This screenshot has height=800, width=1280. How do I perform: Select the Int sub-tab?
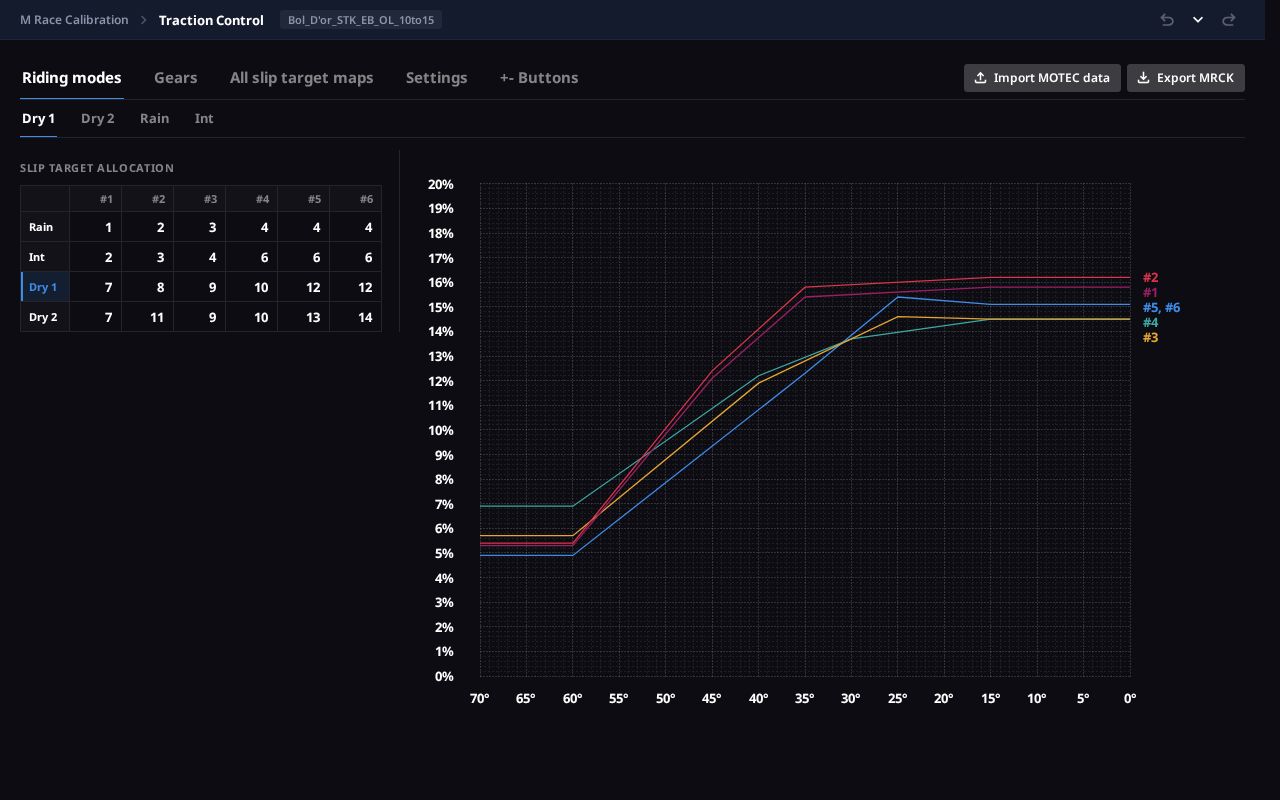204,119
